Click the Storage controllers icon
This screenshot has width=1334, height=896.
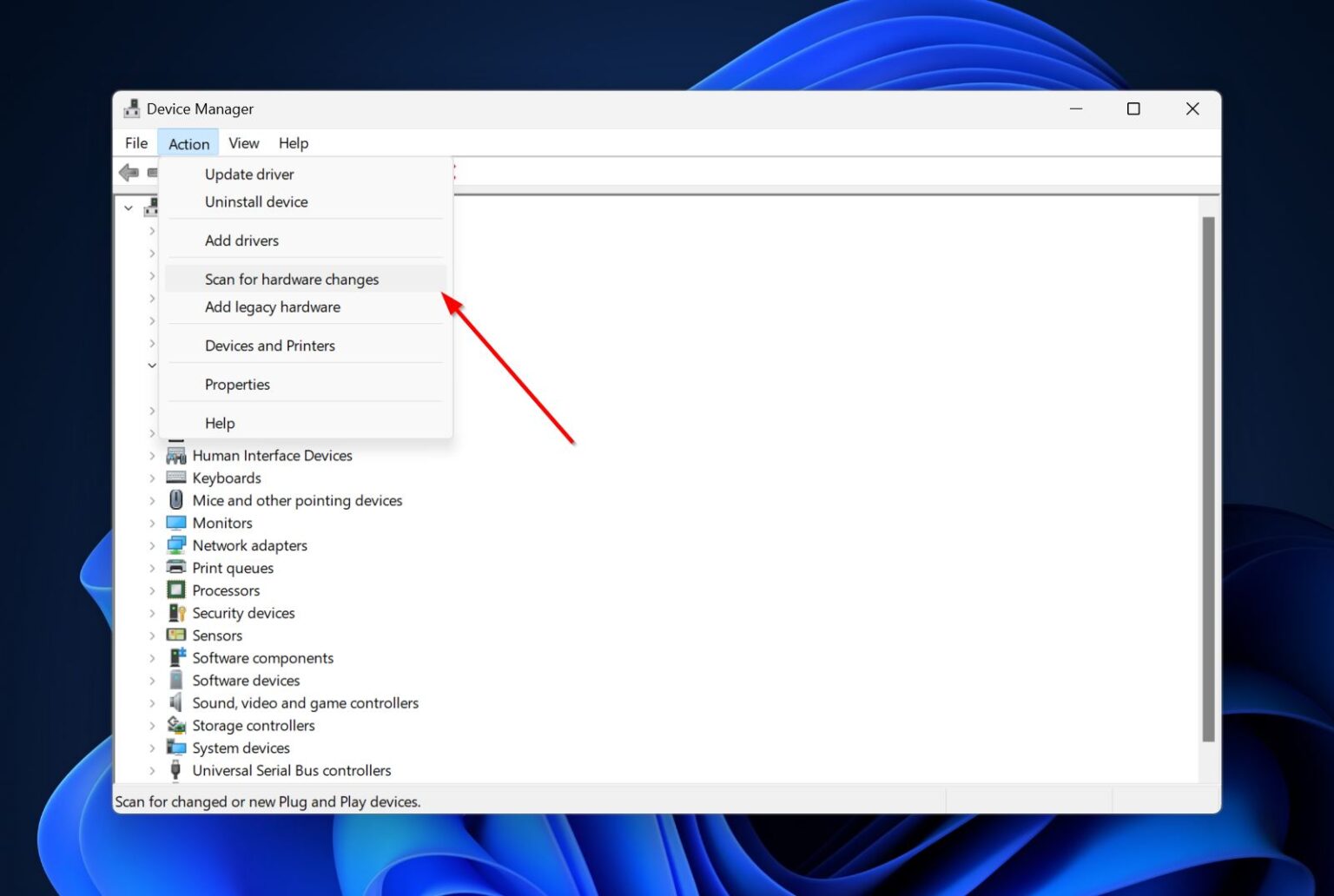(176, 725)
